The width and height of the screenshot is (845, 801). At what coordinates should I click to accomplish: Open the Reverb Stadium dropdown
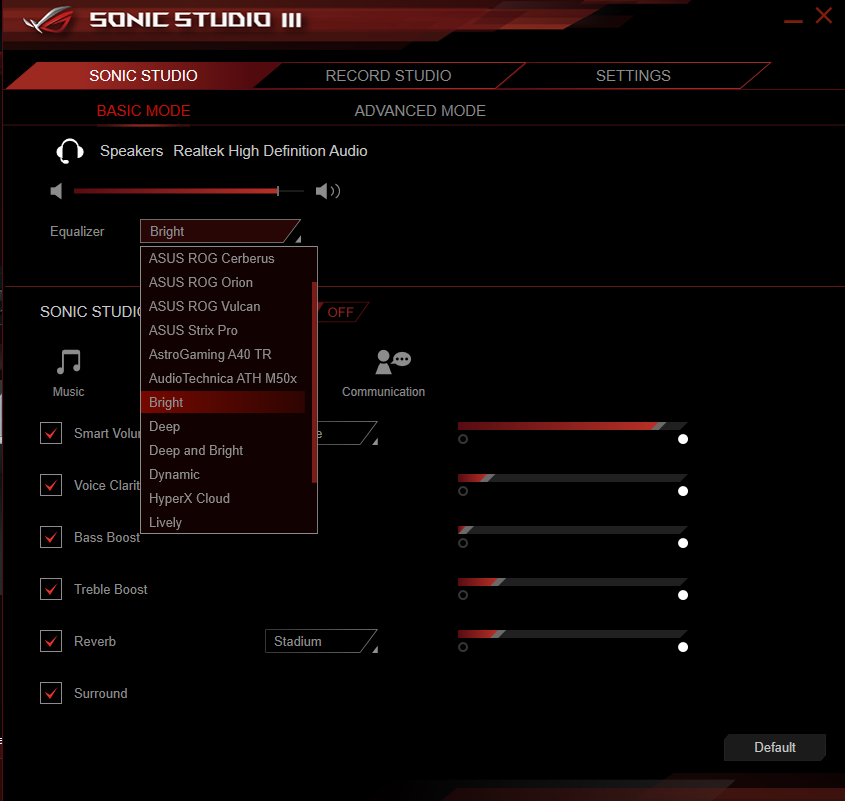point(321,641)
